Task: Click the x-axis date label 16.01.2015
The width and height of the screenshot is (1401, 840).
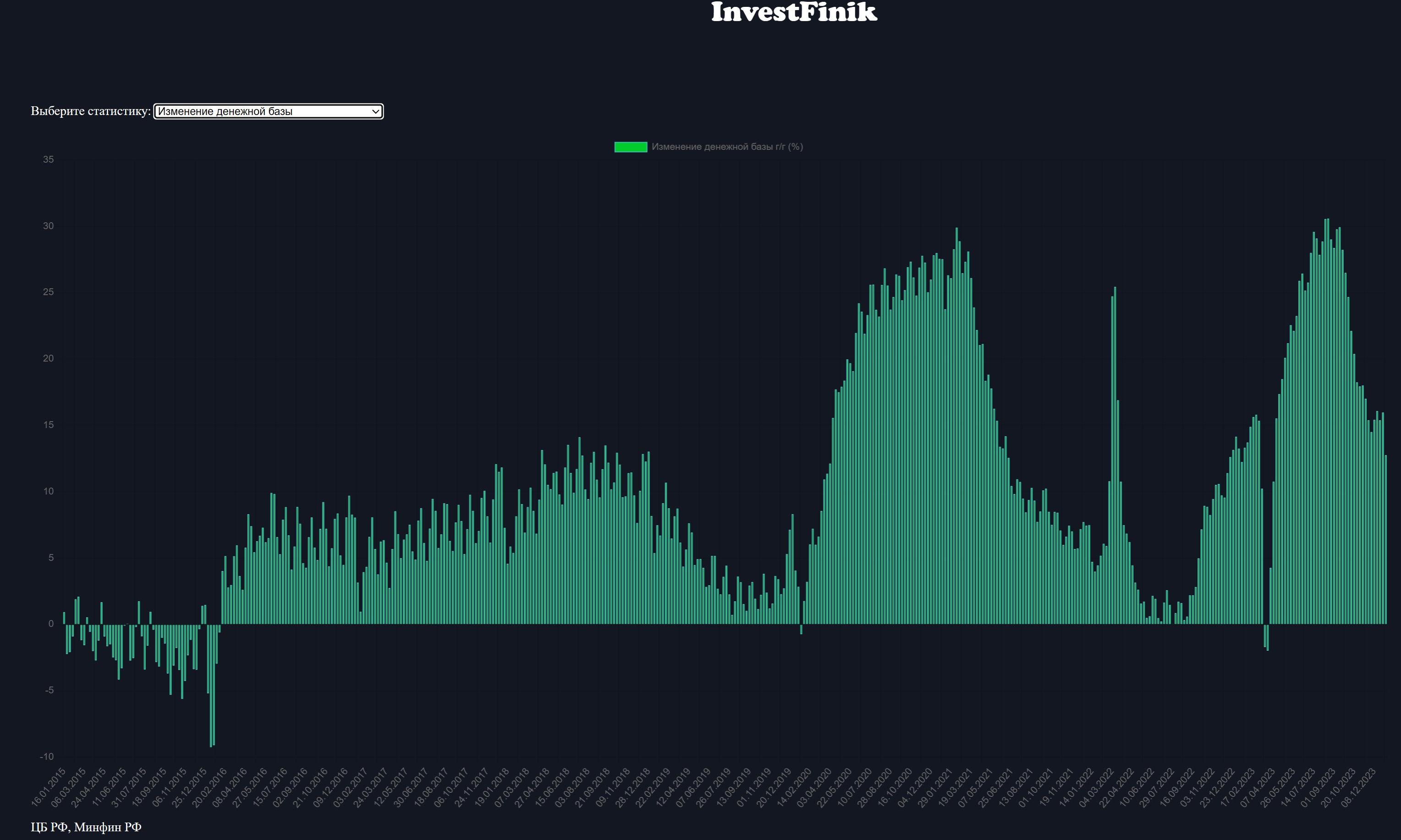Action: pos(49,787)
